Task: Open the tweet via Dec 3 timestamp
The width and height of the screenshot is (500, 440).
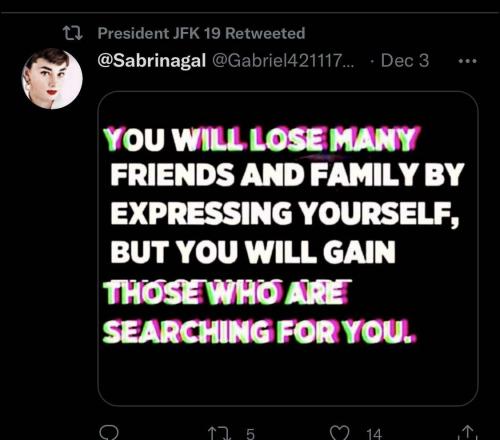Action: 405,60
